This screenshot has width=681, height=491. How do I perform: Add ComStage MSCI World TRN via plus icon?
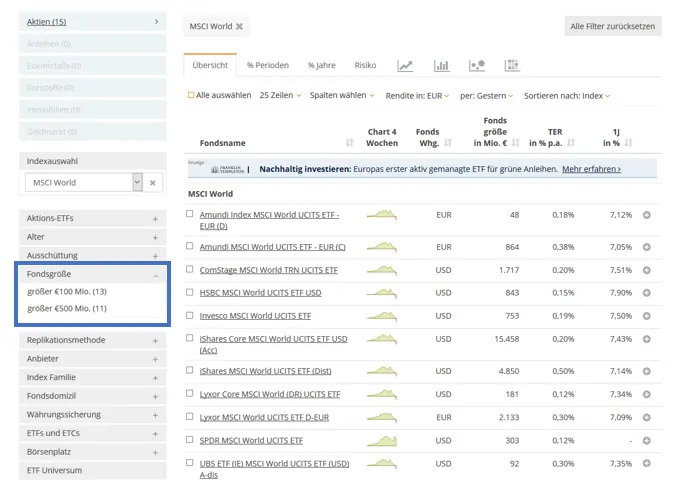pyautogui.click(x=647, y=270)
